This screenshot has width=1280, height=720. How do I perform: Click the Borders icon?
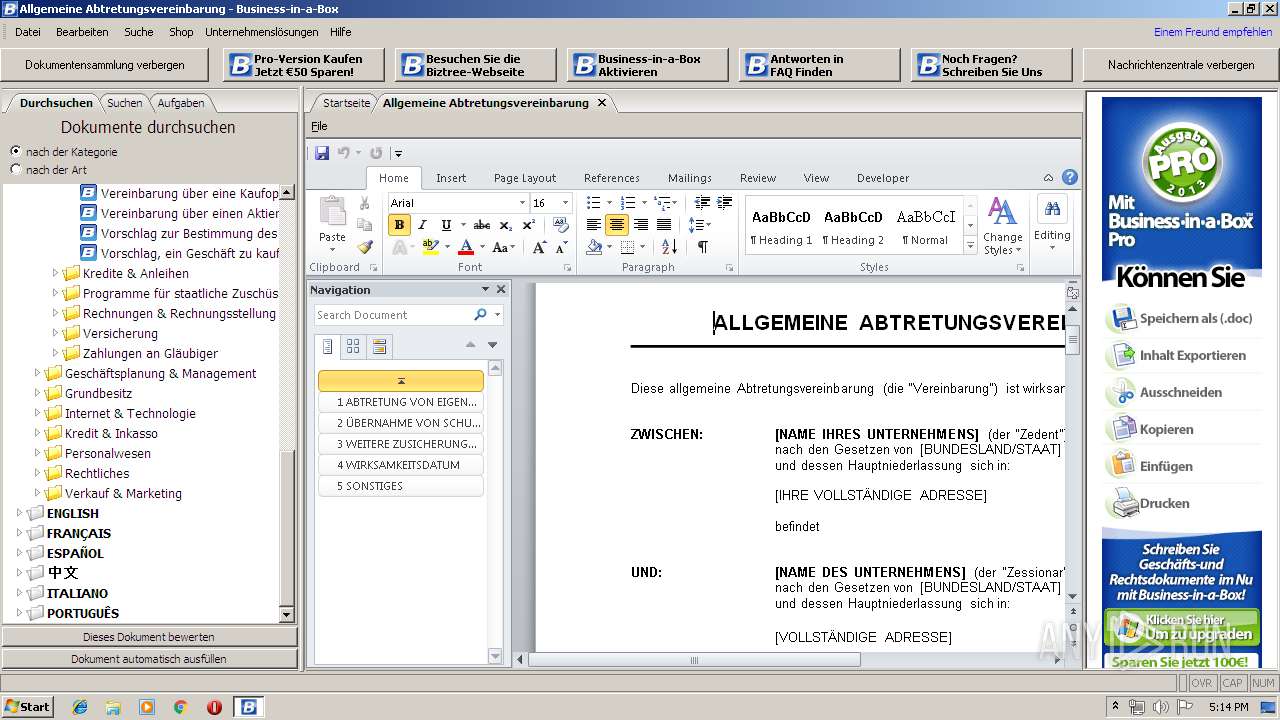pos(628,247)
